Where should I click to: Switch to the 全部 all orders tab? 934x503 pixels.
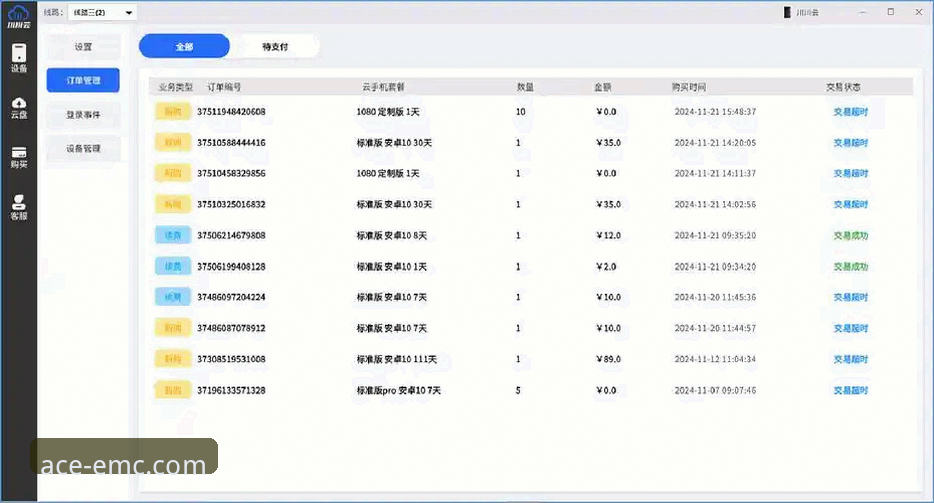(184, 46)
